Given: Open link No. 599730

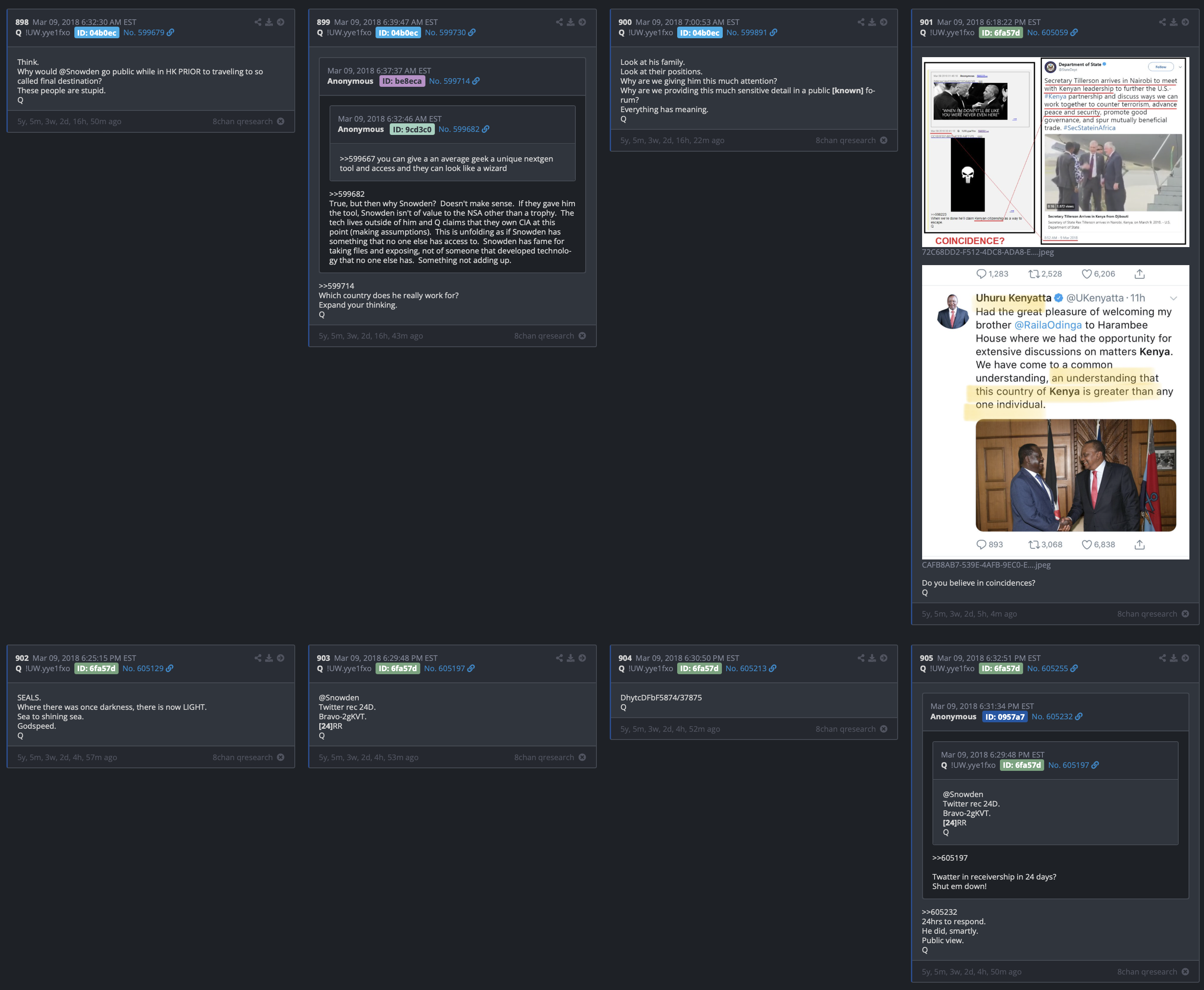Looking at the screenshot, I should pyautogui.click(x=450, y=33).
